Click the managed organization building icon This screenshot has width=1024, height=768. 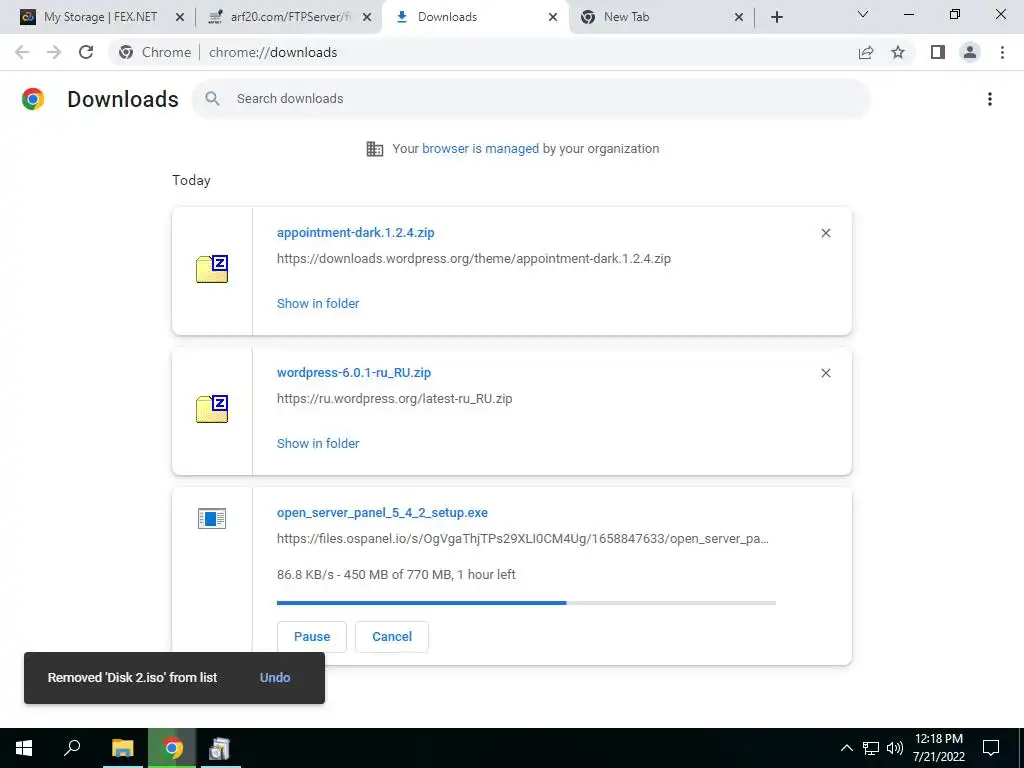coord(375,149)
